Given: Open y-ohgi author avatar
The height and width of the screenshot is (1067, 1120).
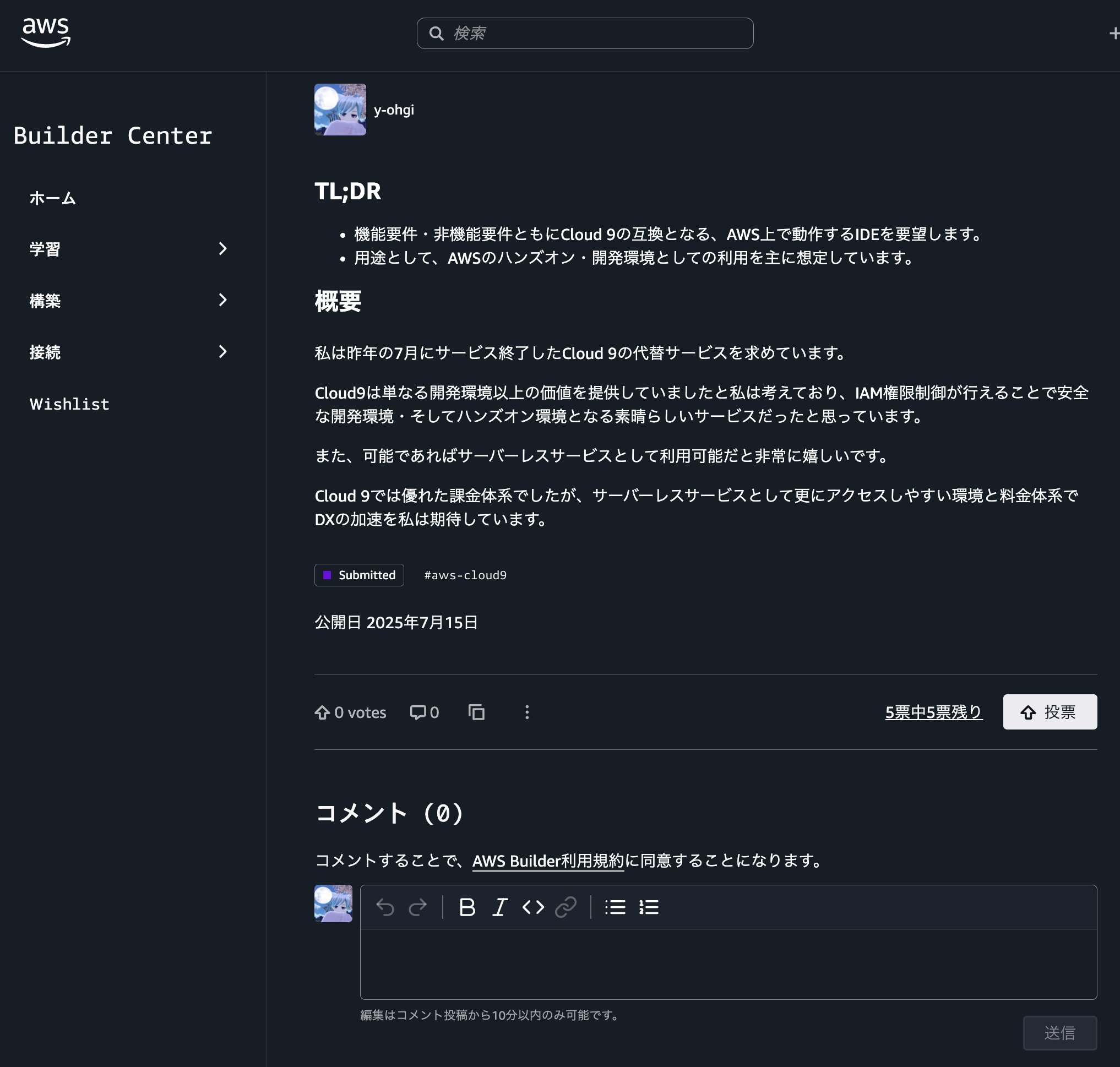Looking at the screenshot, I should point(340,109).
